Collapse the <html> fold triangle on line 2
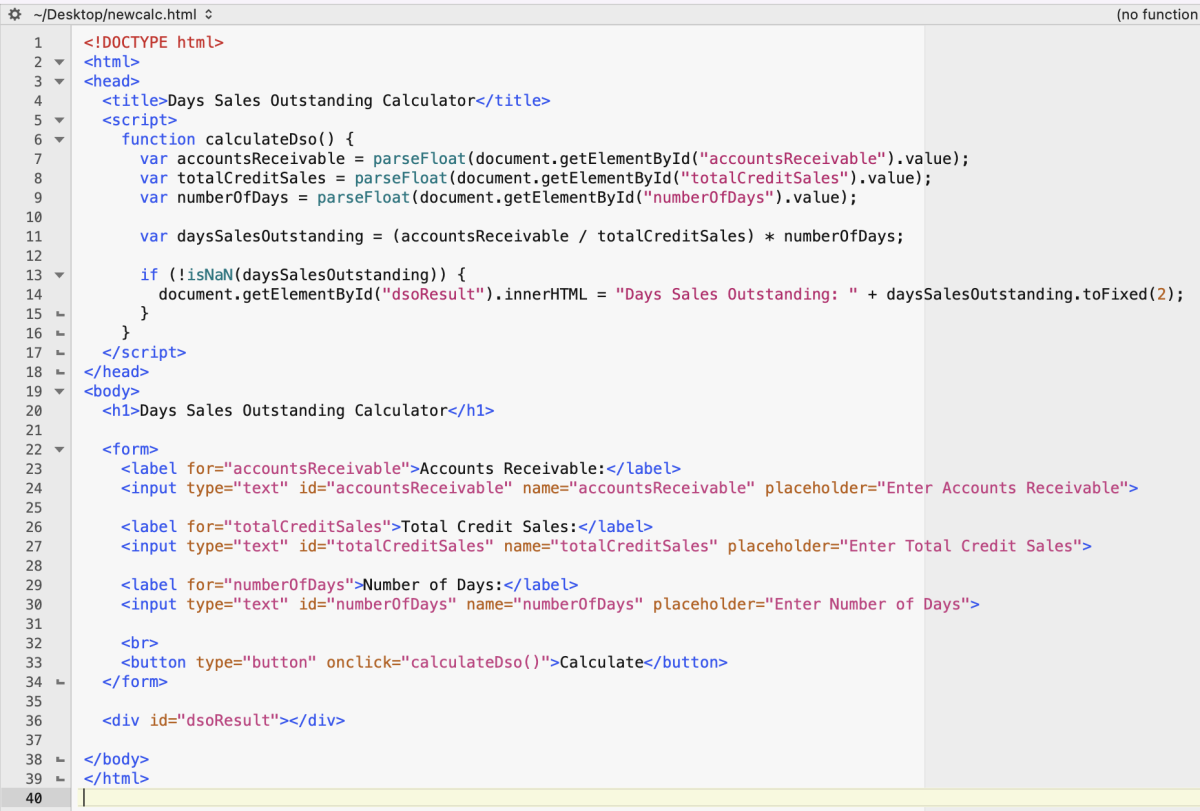1200x811 pixels. click(59, 62)
